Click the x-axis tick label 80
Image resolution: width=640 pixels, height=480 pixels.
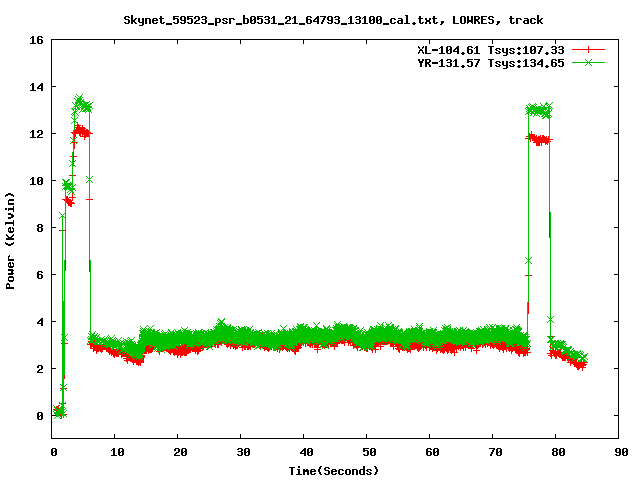[x=558, y=452]
